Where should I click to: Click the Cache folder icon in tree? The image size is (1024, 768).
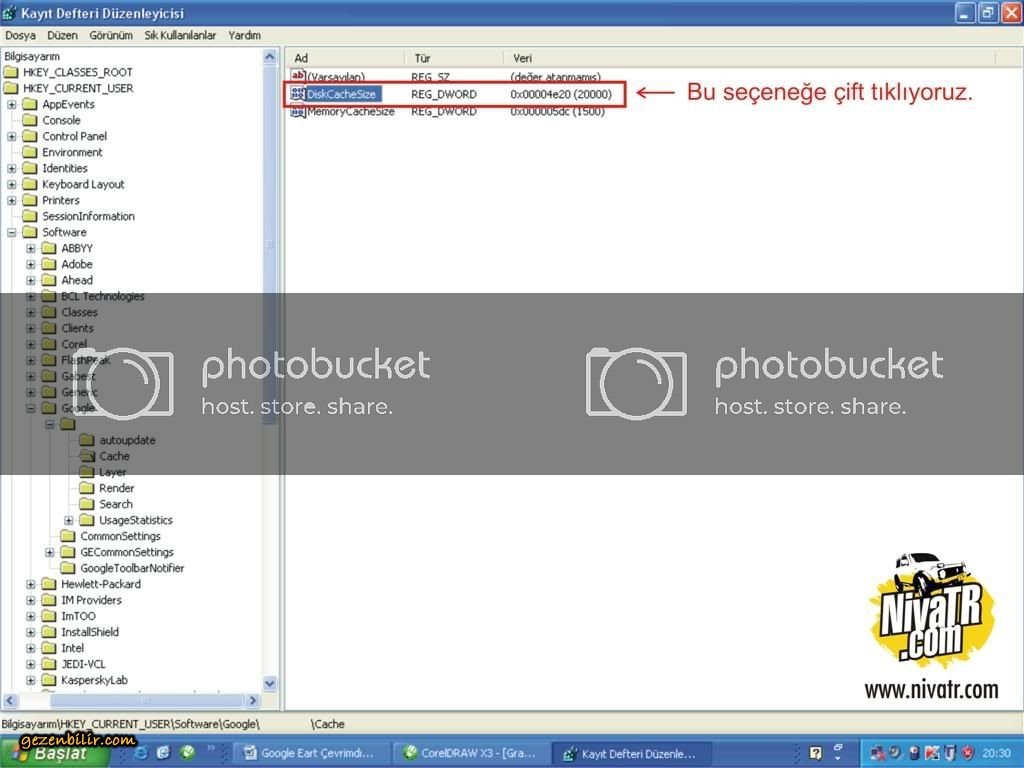(86, 456)
